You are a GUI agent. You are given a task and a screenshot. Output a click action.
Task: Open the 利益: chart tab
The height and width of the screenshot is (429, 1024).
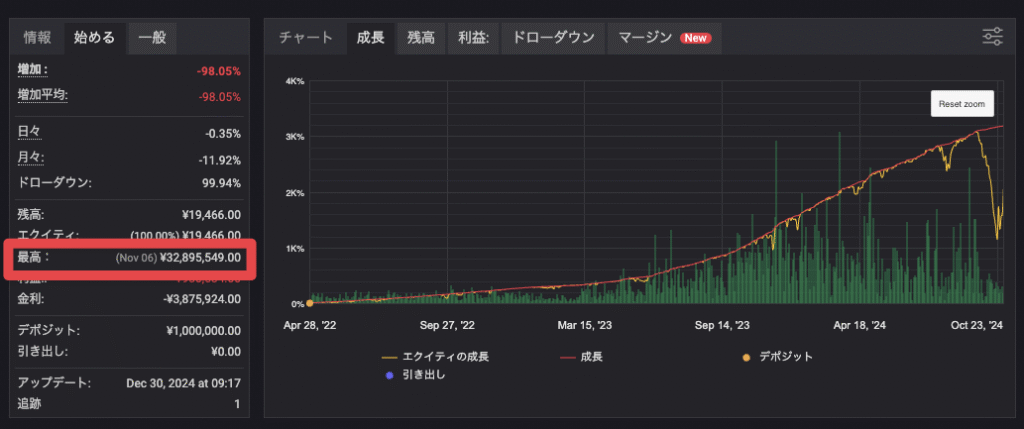[x=474, y=38]
